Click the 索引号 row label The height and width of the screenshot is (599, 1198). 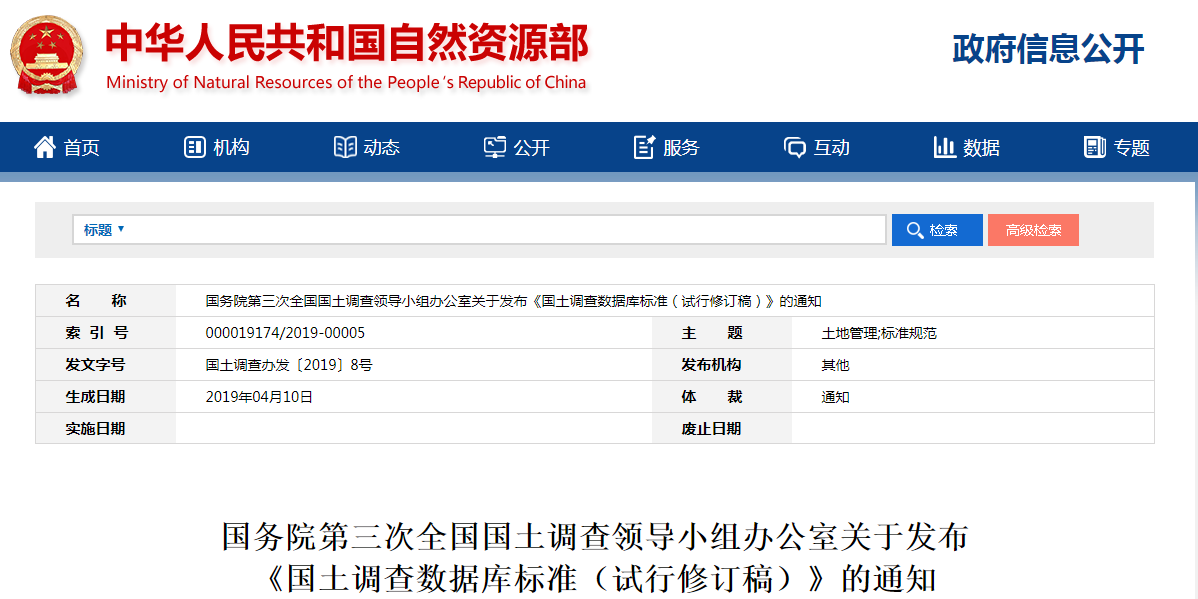coord(96,333)
